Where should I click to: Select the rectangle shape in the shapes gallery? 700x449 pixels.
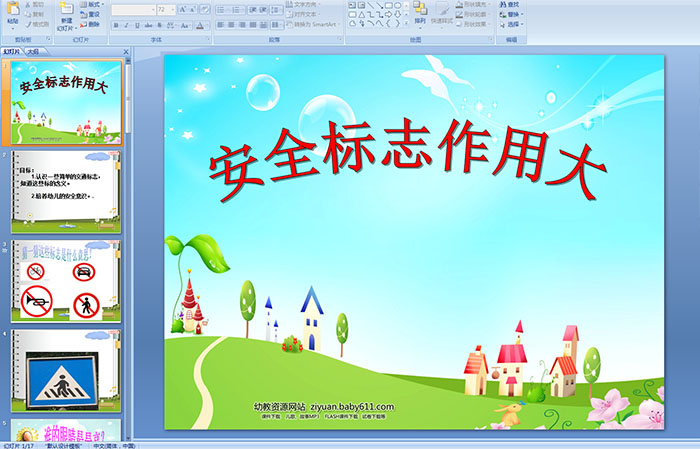pyautogui.click(x=389, y=5)
